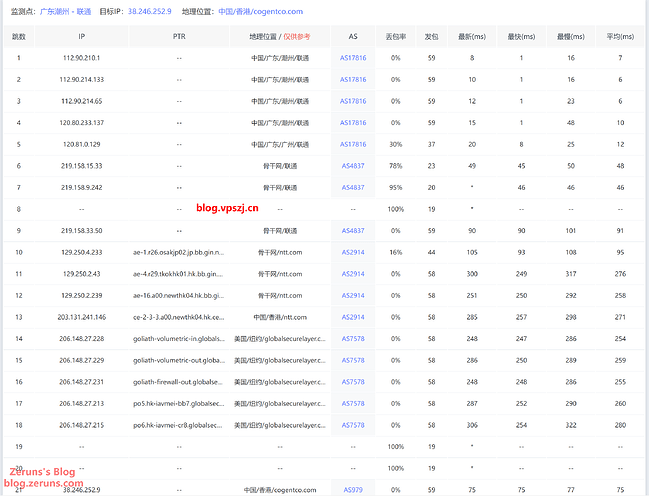Click location cell 中国/香港/ntt.com
The width and height of the screenshot is (649, 499).
[x=280, y=317]
